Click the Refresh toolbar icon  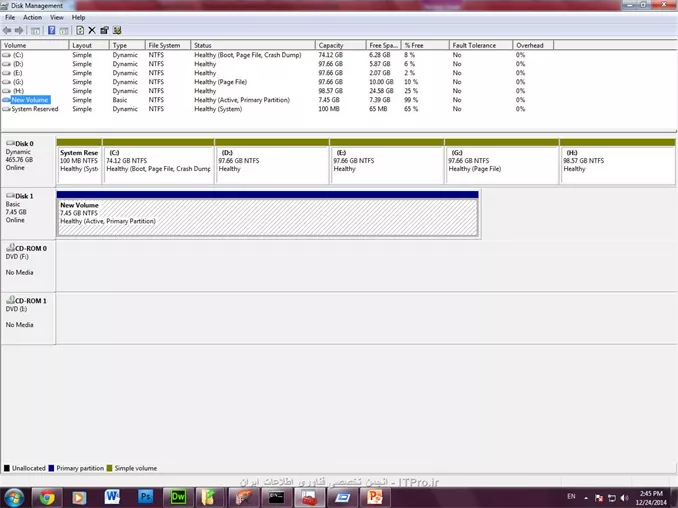coord(80,30)
